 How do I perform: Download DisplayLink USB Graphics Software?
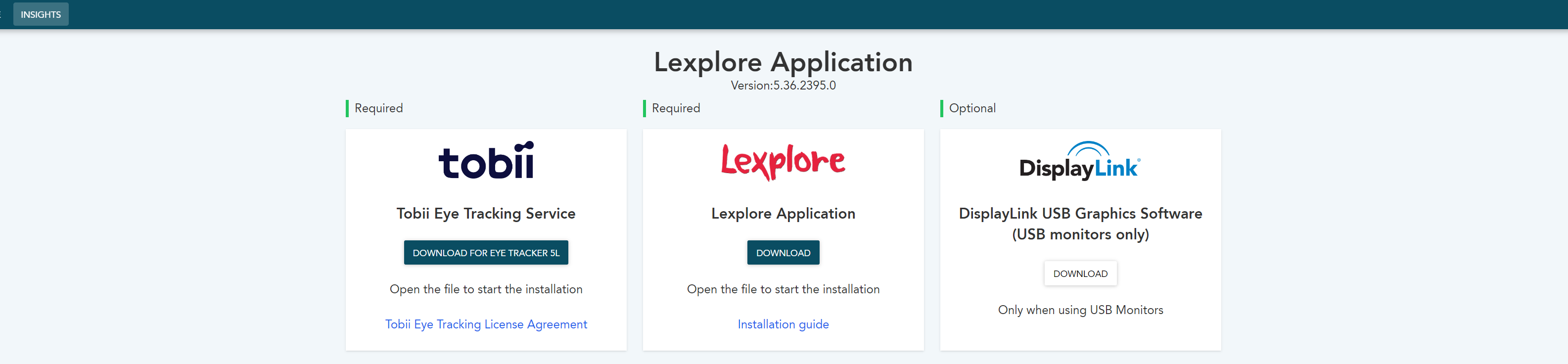(1080, 273)
